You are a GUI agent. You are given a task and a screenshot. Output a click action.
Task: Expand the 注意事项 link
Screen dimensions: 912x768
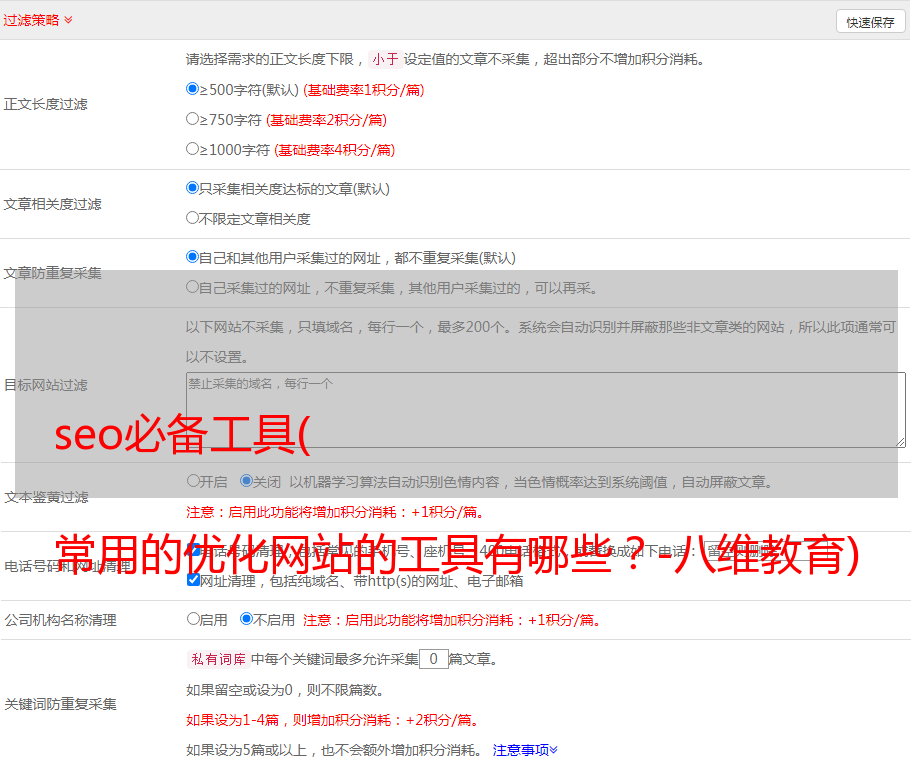[525, 750]
